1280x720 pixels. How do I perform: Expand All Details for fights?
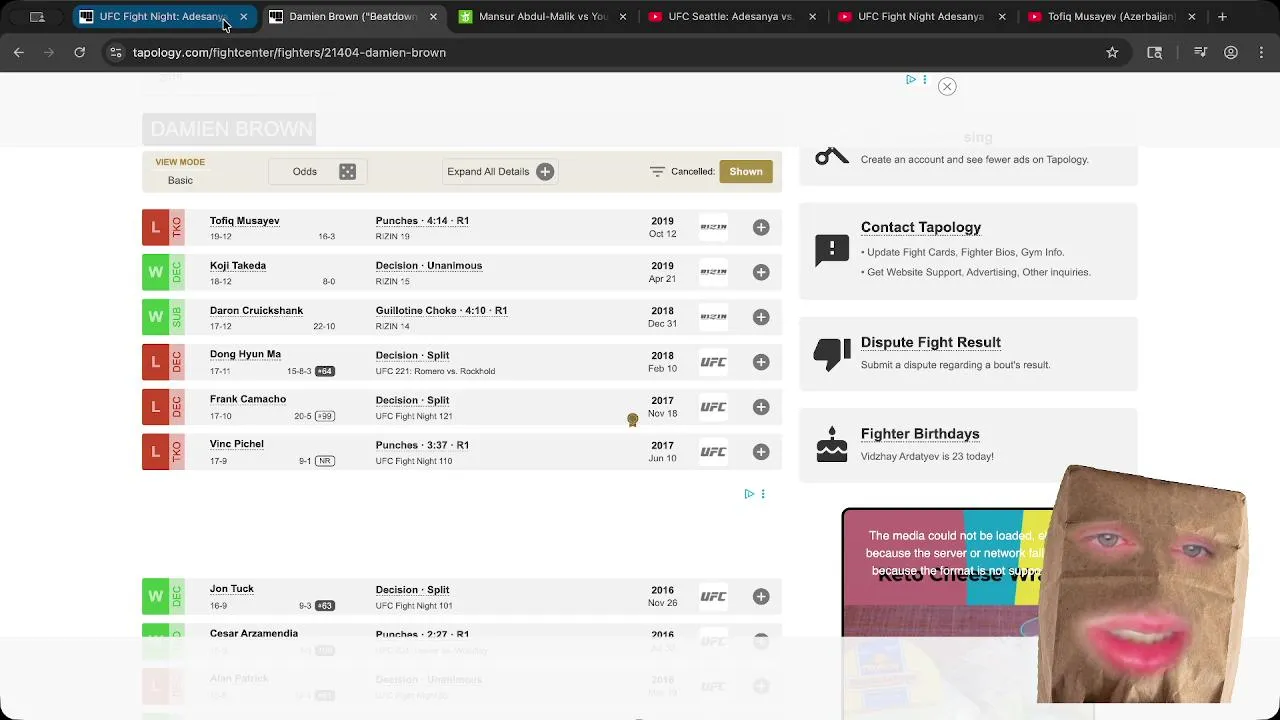pyautogui.click(x=499, y=171)
